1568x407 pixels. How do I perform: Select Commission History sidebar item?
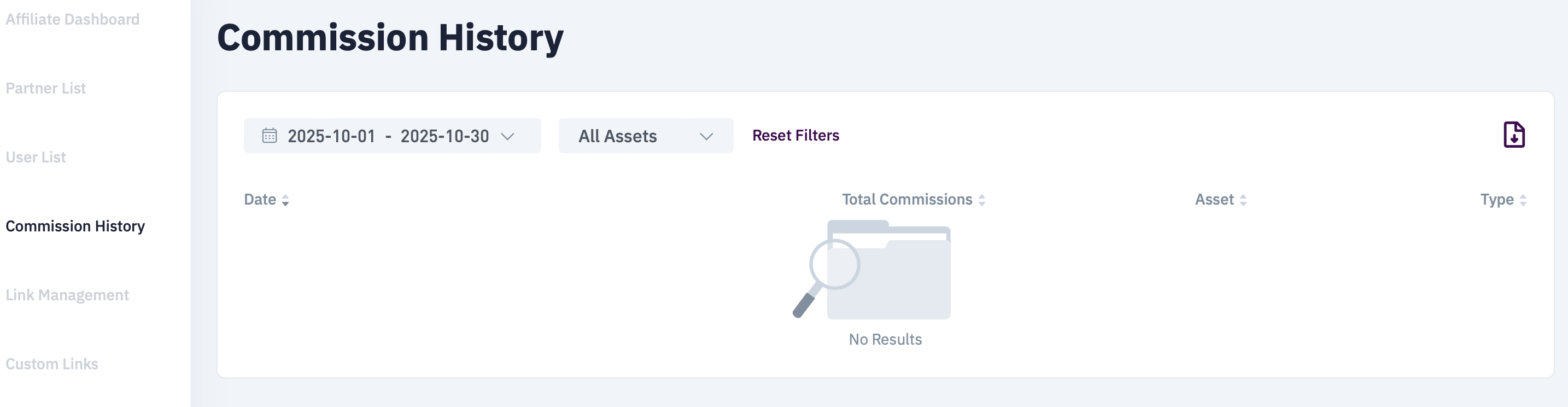coord(75,226)
